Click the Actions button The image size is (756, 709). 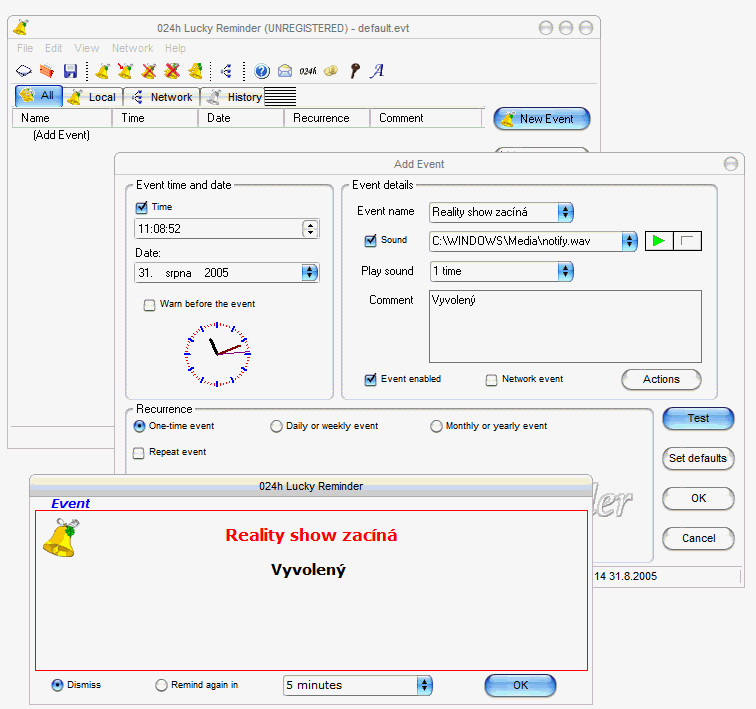(x=661, y=379)
